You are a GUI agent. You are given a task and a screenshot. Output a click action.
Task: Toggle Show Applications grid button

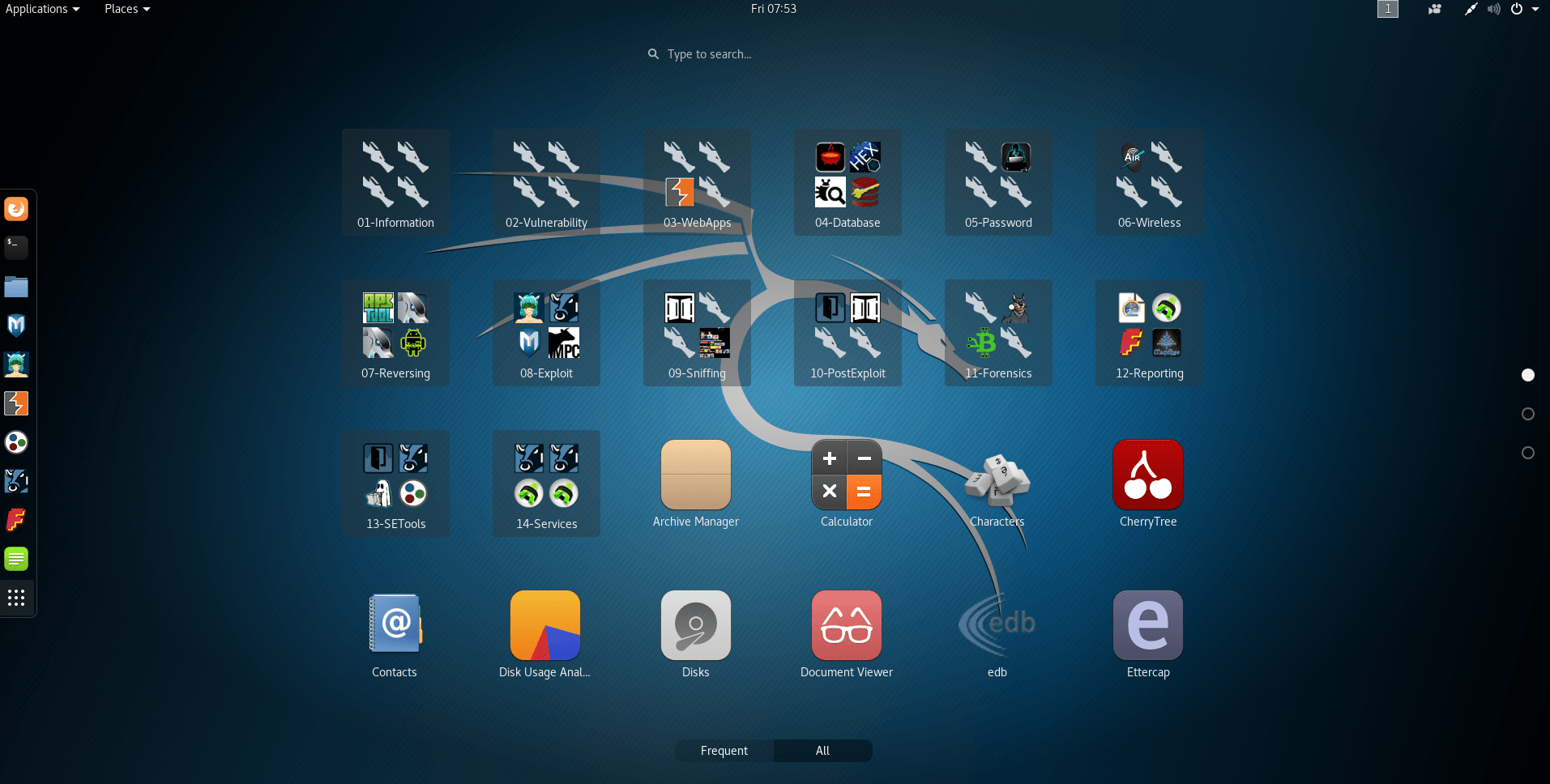point(16,598)
